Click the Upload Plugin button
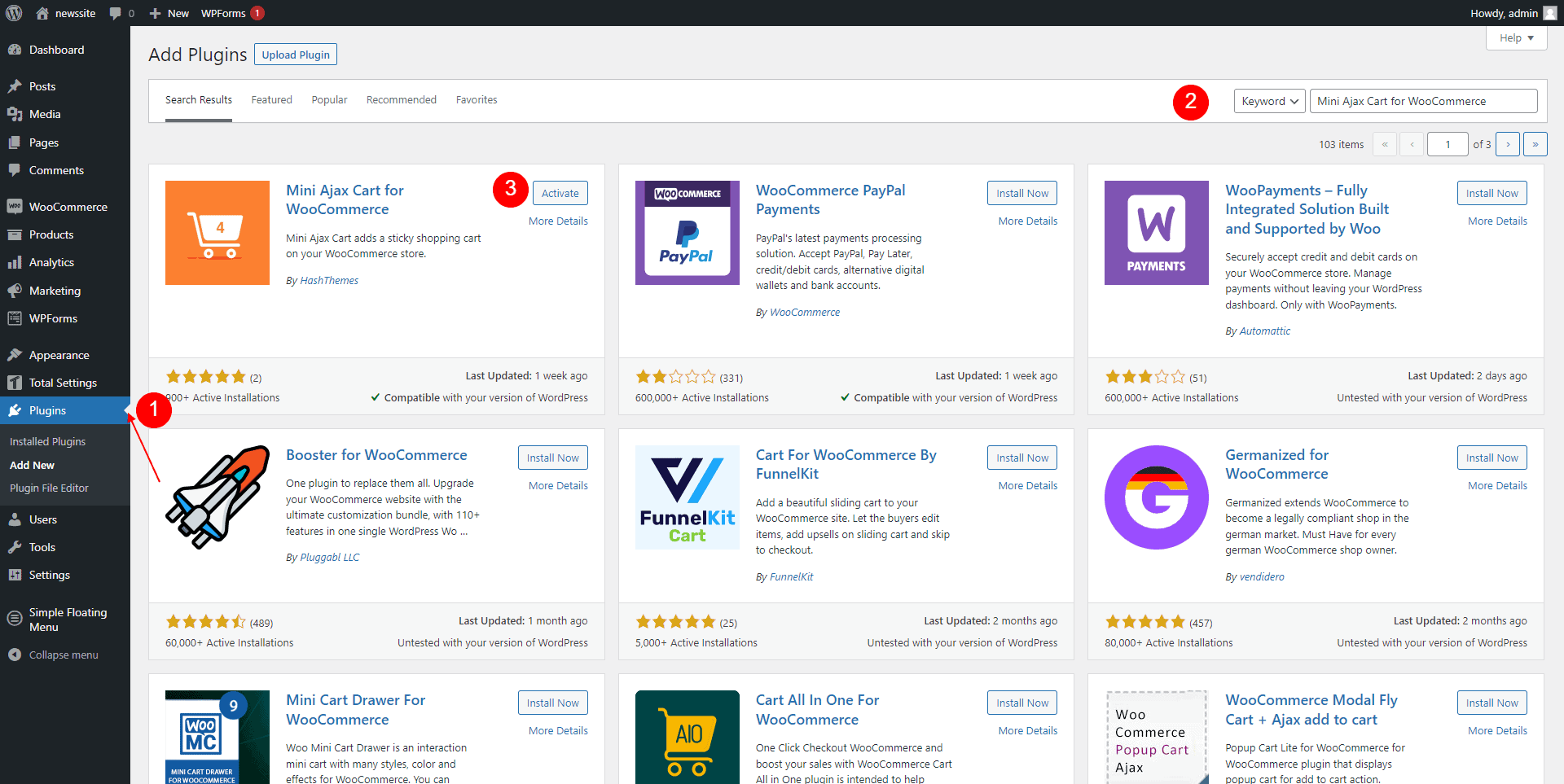This screenshot has height=784, width=1564. 296,55
